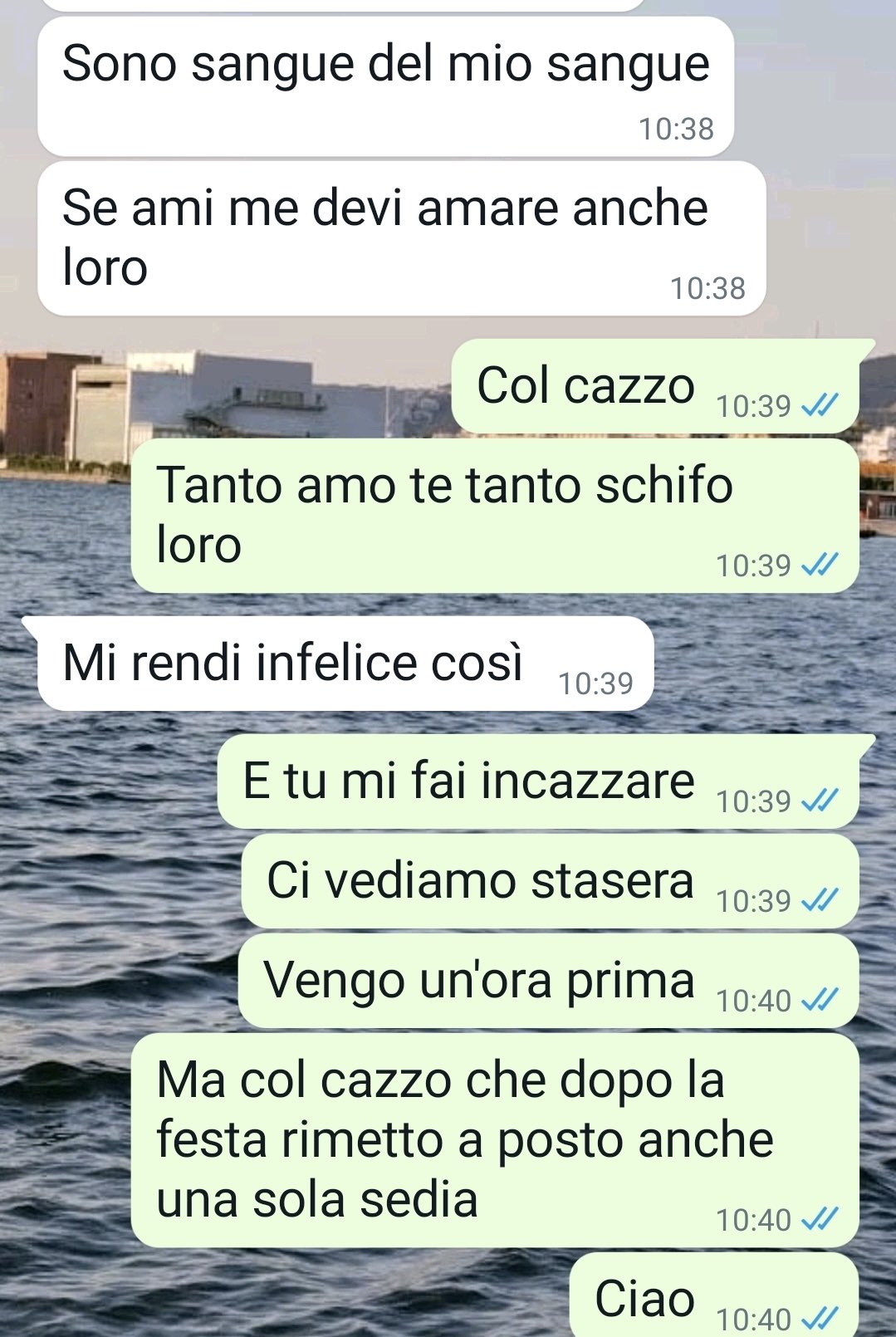Tap the 'Col cazzo' sent message

tap(655, 386)
